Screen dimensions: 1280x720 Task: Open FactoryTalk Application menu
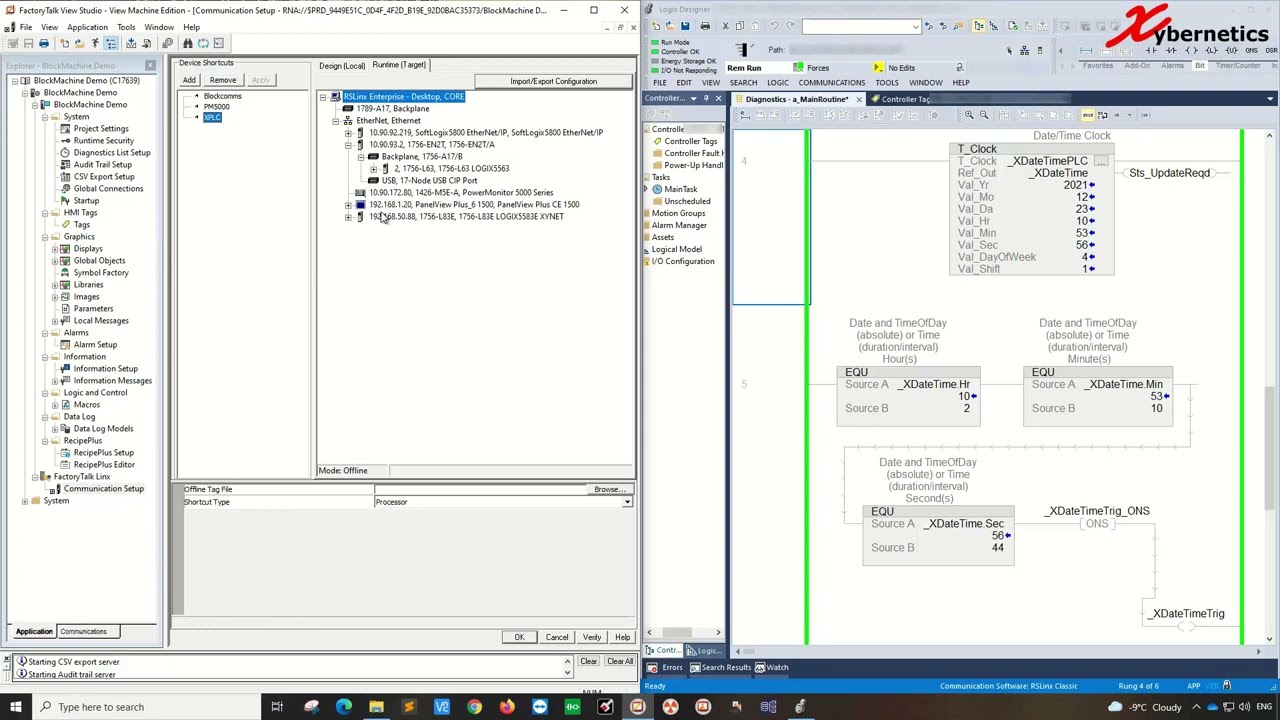pyautogui.click(x=87, y=27)
